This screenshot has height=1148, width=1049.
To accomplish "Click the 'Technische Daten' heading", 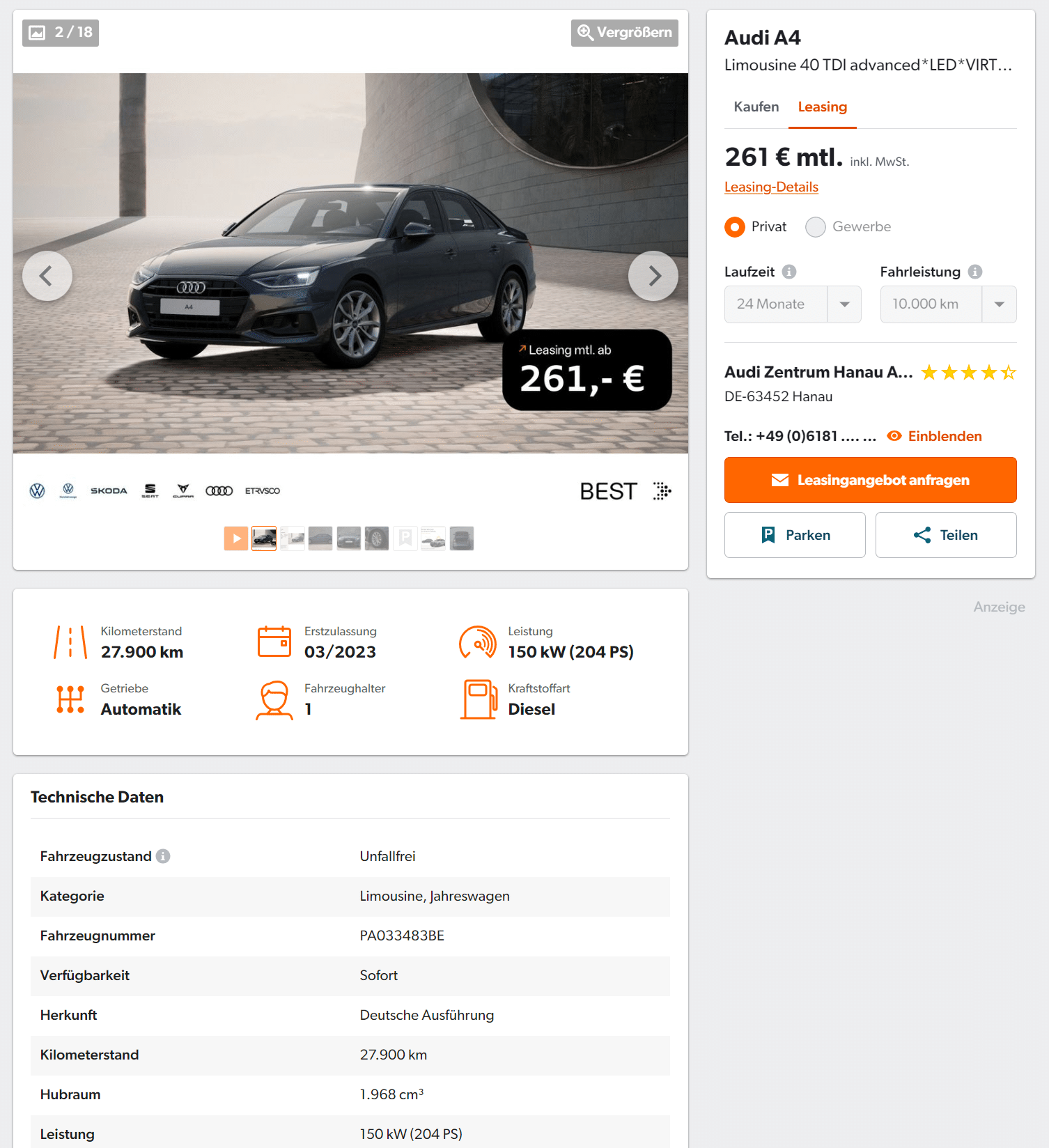I will [97, 797].
